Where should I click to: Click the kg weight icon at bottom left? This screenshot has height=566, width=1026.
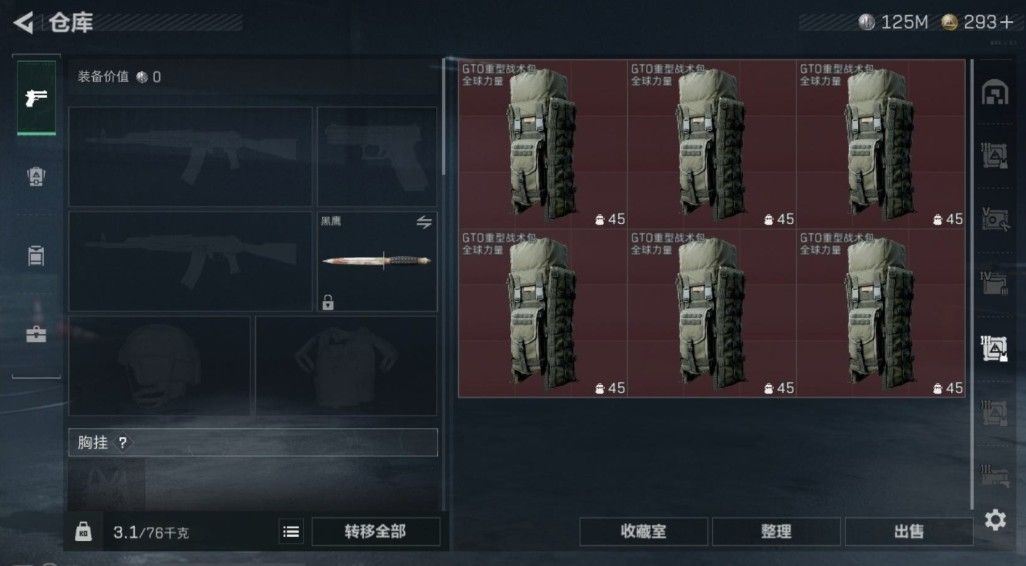click(83, 531)
